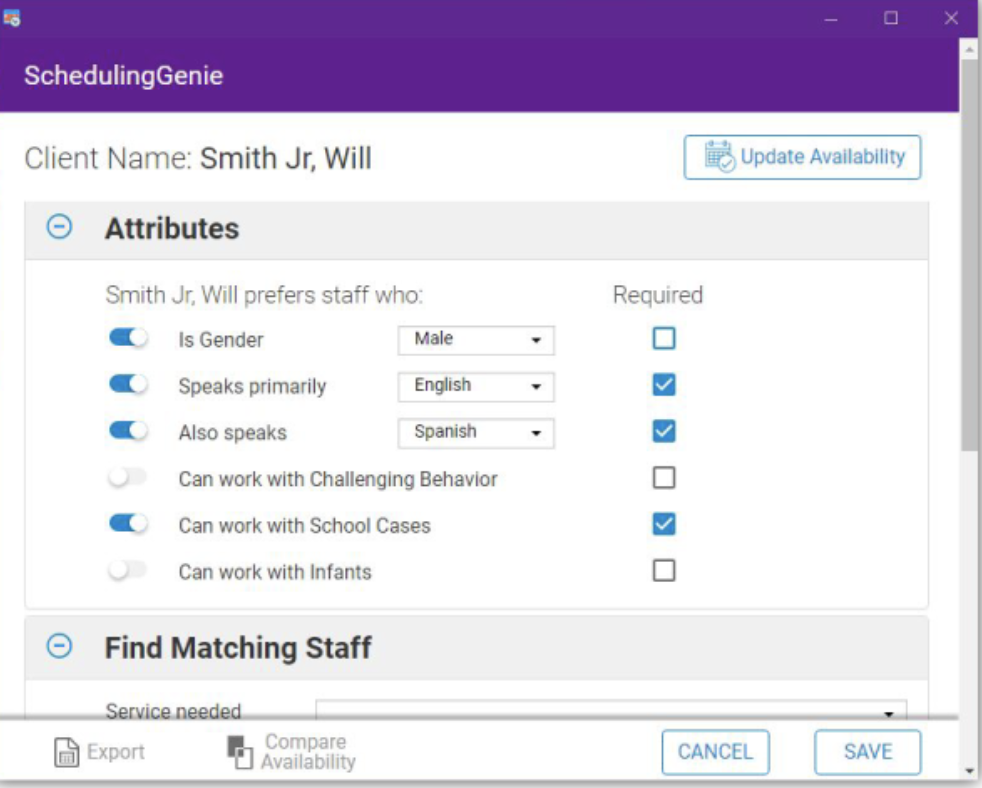Turn off the Also speaks toggle
This screenshot has height=788, width=982.
[128, 430]
